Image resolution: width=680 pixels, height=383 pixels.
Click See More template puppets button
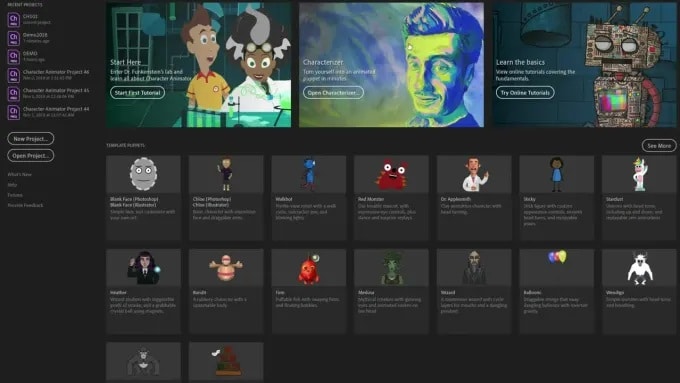659,146
